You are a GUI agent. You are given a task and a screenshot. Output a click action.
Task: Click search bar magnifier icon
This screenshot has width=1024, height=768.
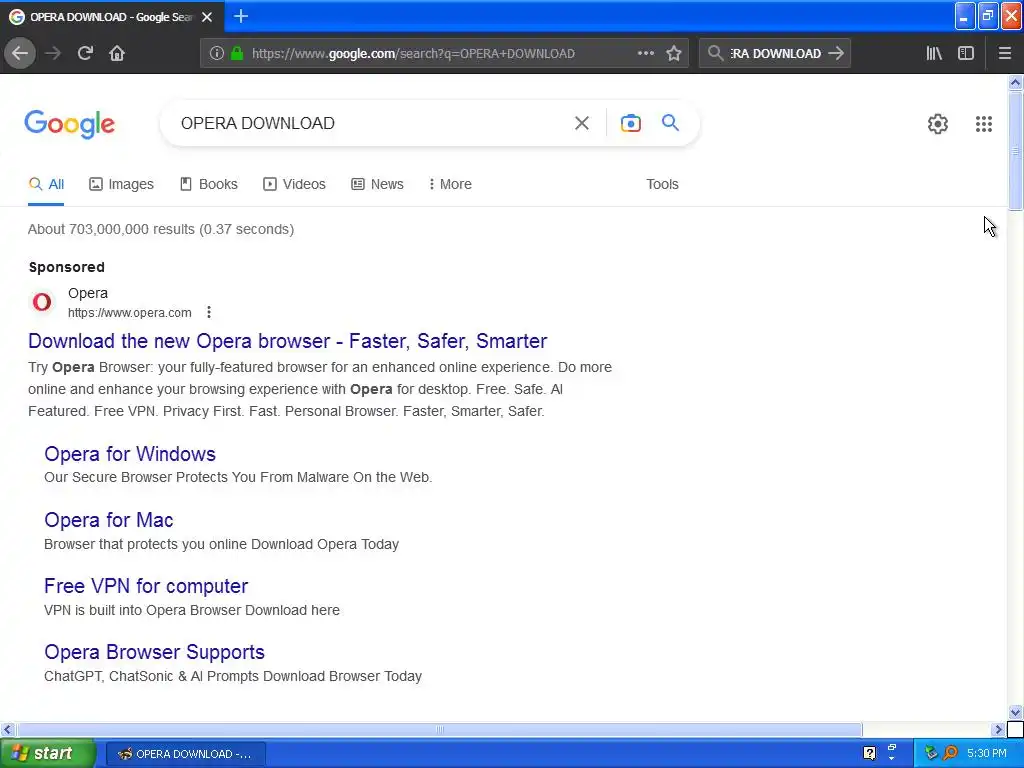tap(715, 53)
